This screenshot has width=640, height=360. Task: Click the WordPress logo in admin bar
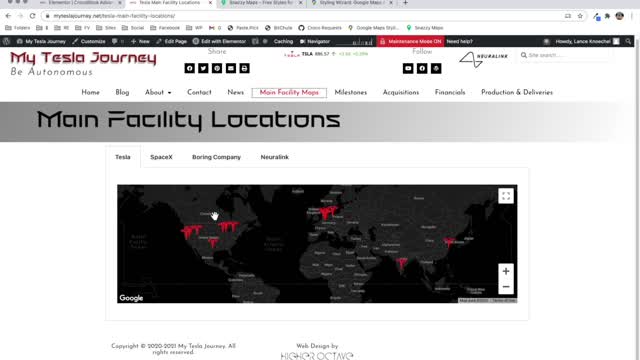pos(6,41)
